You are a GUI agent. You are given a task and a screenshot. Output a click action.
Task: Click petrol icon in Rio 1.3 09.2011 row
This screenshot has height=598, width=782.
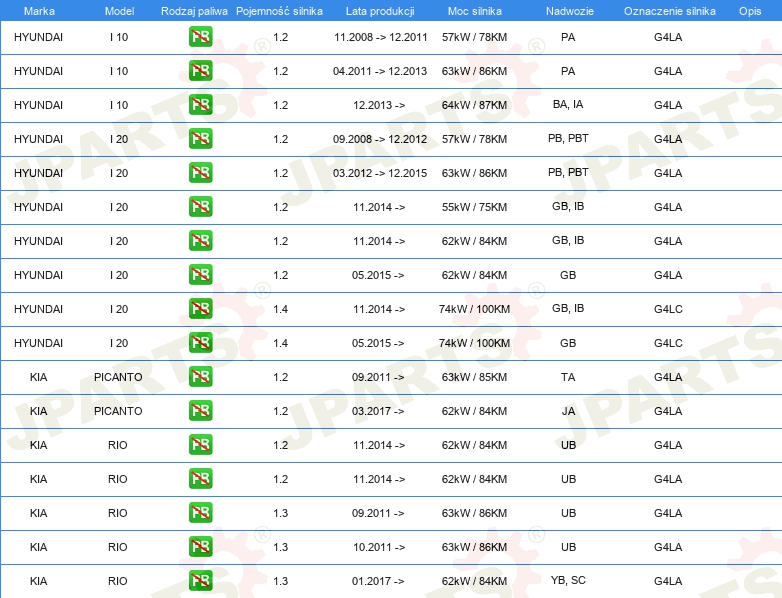[x=200, y=513]
